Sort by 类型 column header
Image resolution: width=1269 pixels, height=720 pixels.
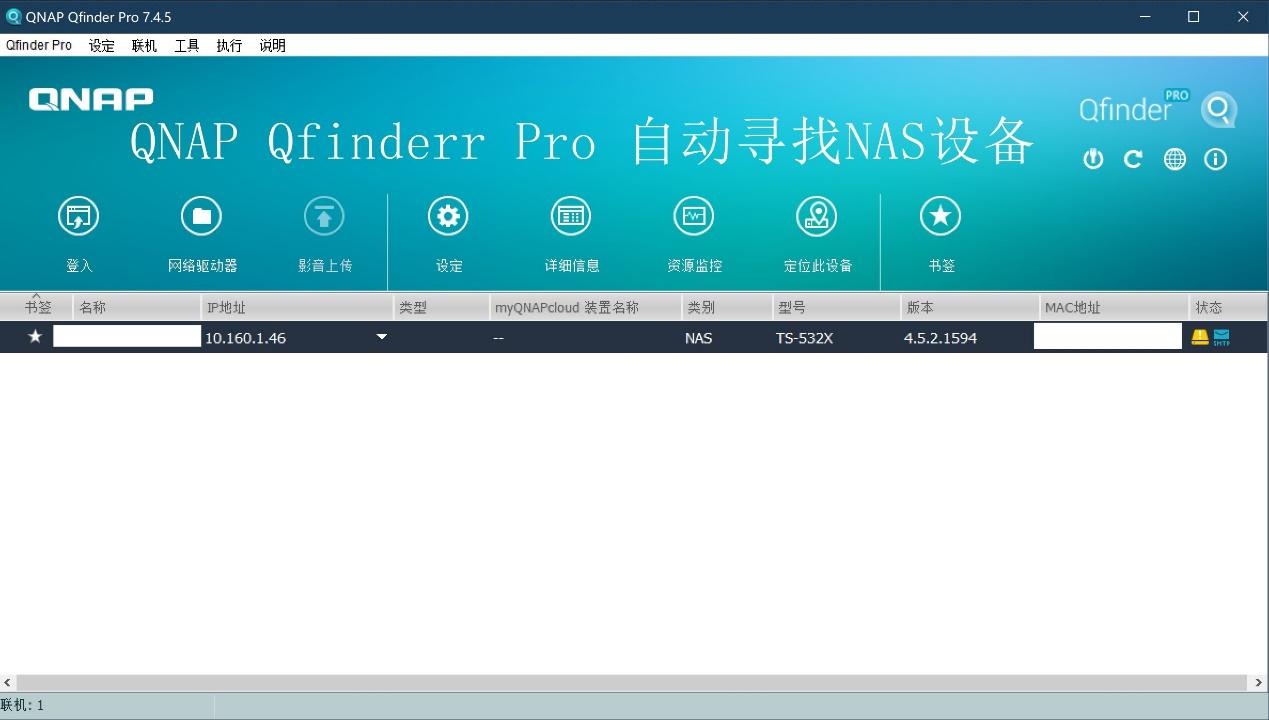[x=441, y=307]
